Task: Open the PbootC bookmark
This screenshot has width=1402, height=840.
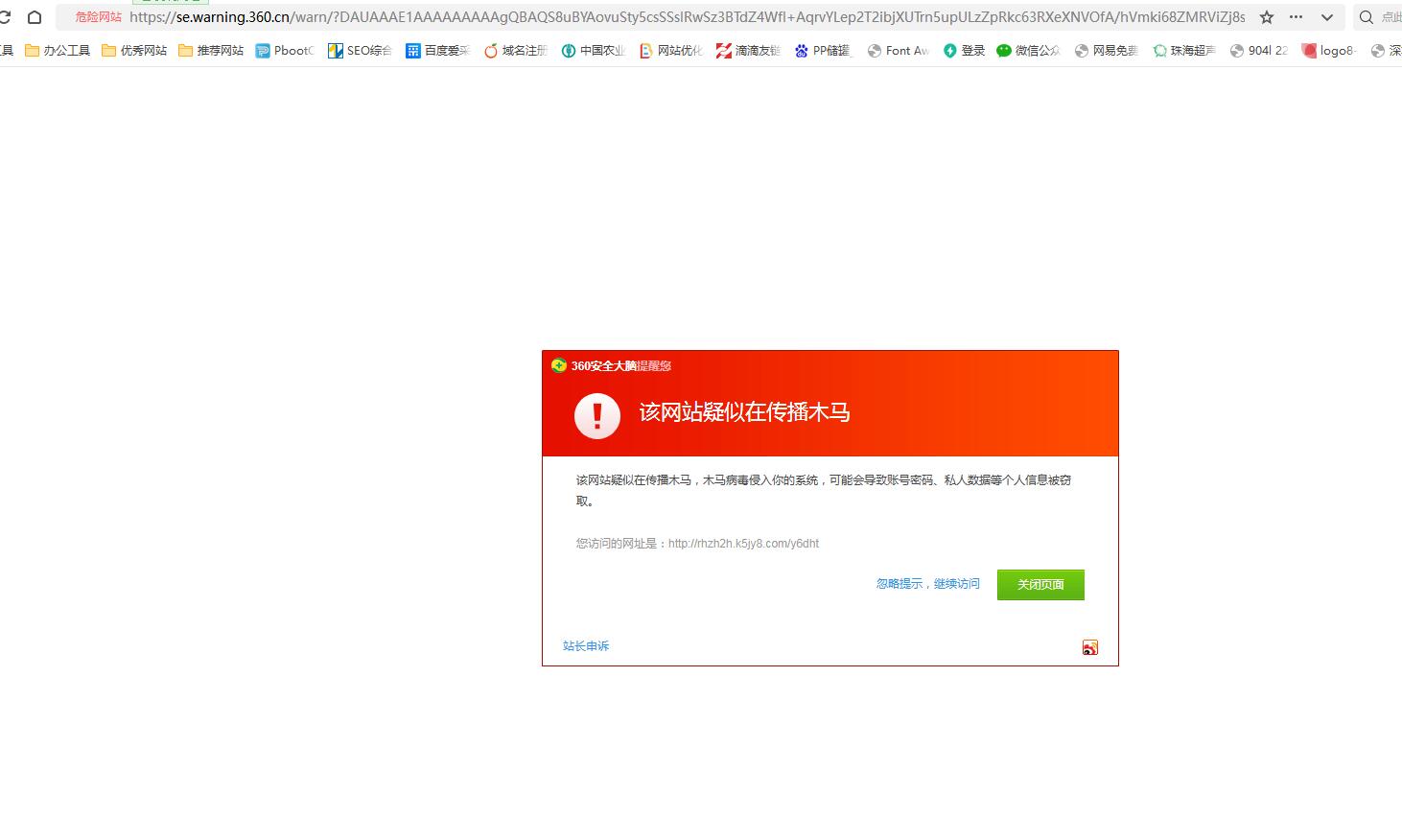Action: [x=285, y=51]
